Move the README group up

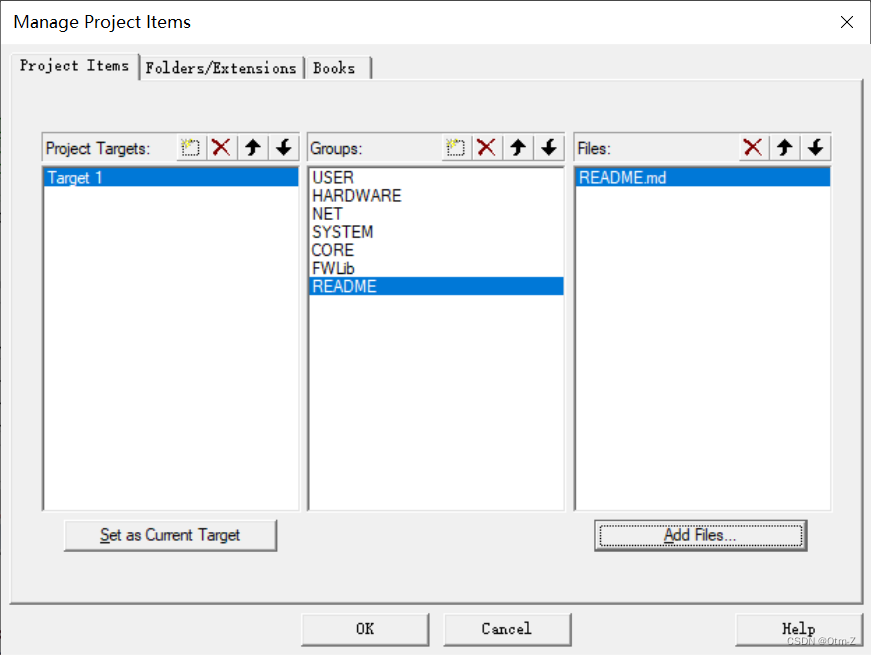[517, 147]
